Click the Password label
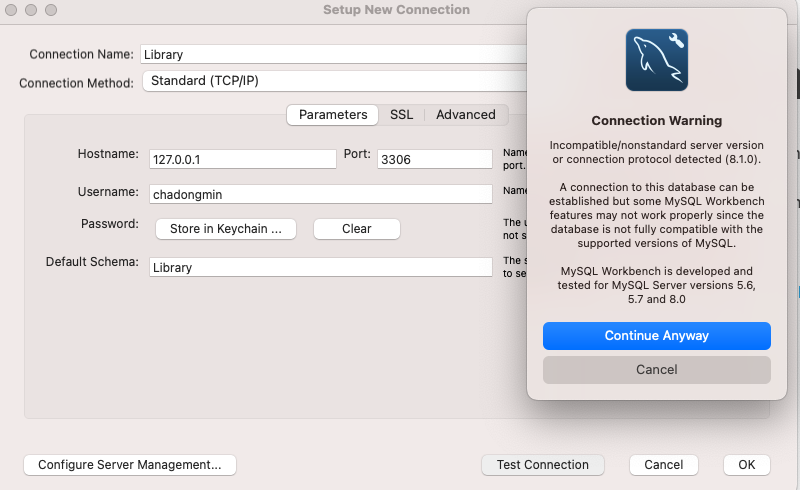The height and width of the screenshot is (490, 800). (110, 224)
